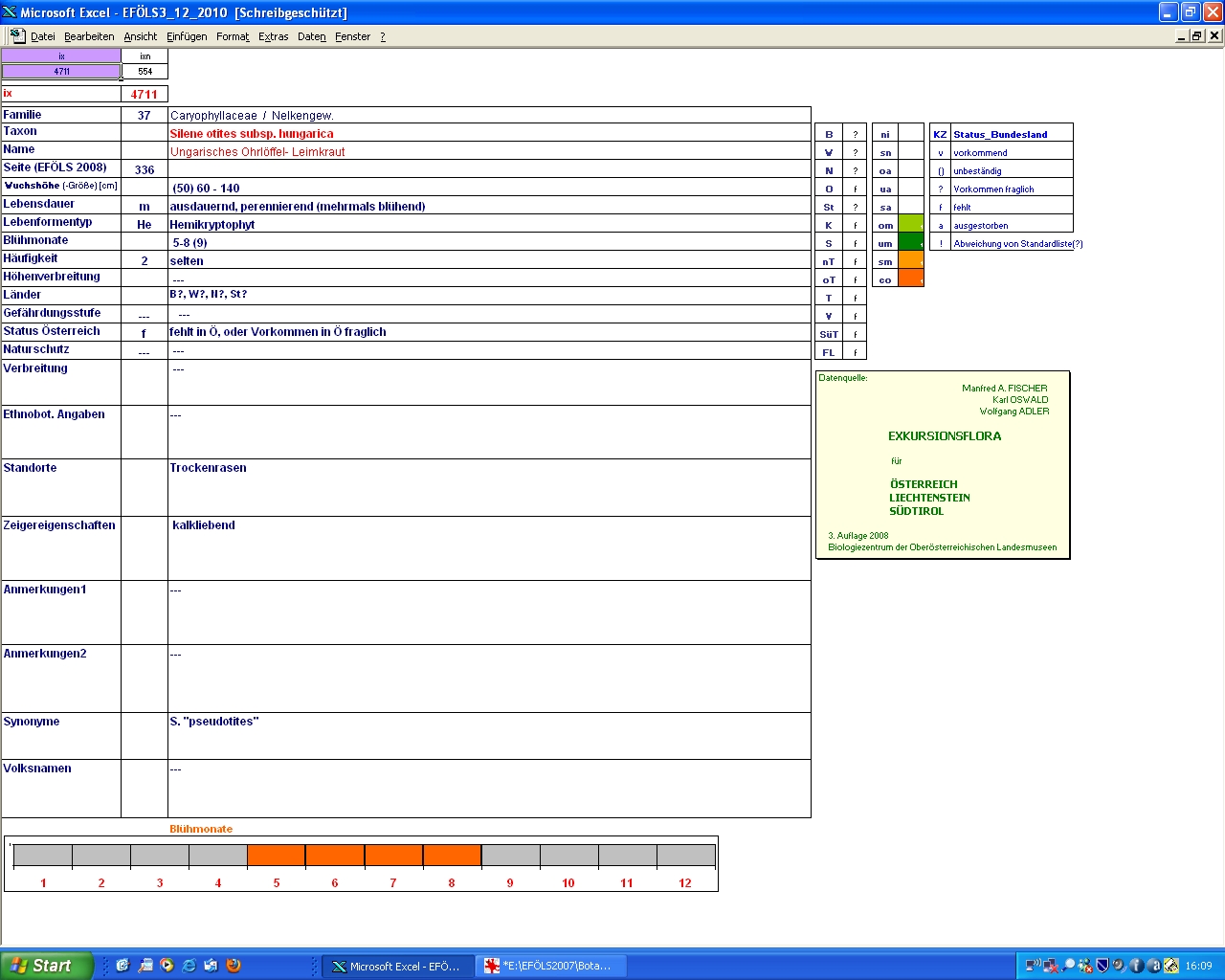The width and height of the screenshot is (1225, 980).
Task: Select the 'Caryophyllaceae / Nelkengew.' family cell
Action: [489, 115]
